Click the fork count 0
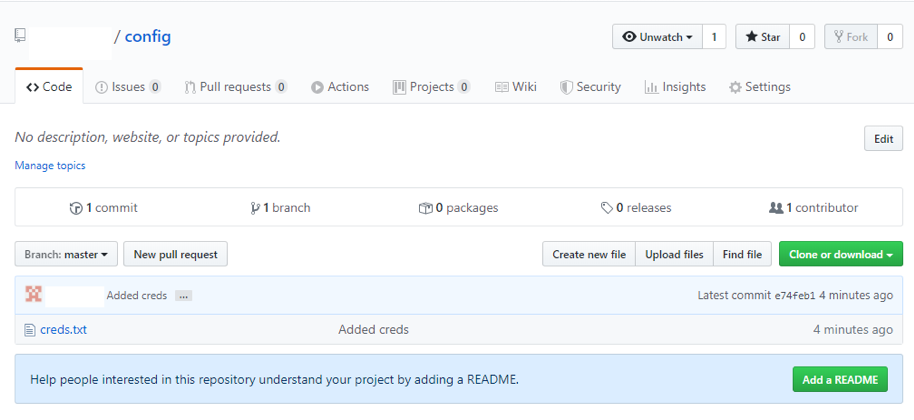Image resolution: width=914 pixels, height=420 pixels. pyautogui.click(x=890, y=37)
